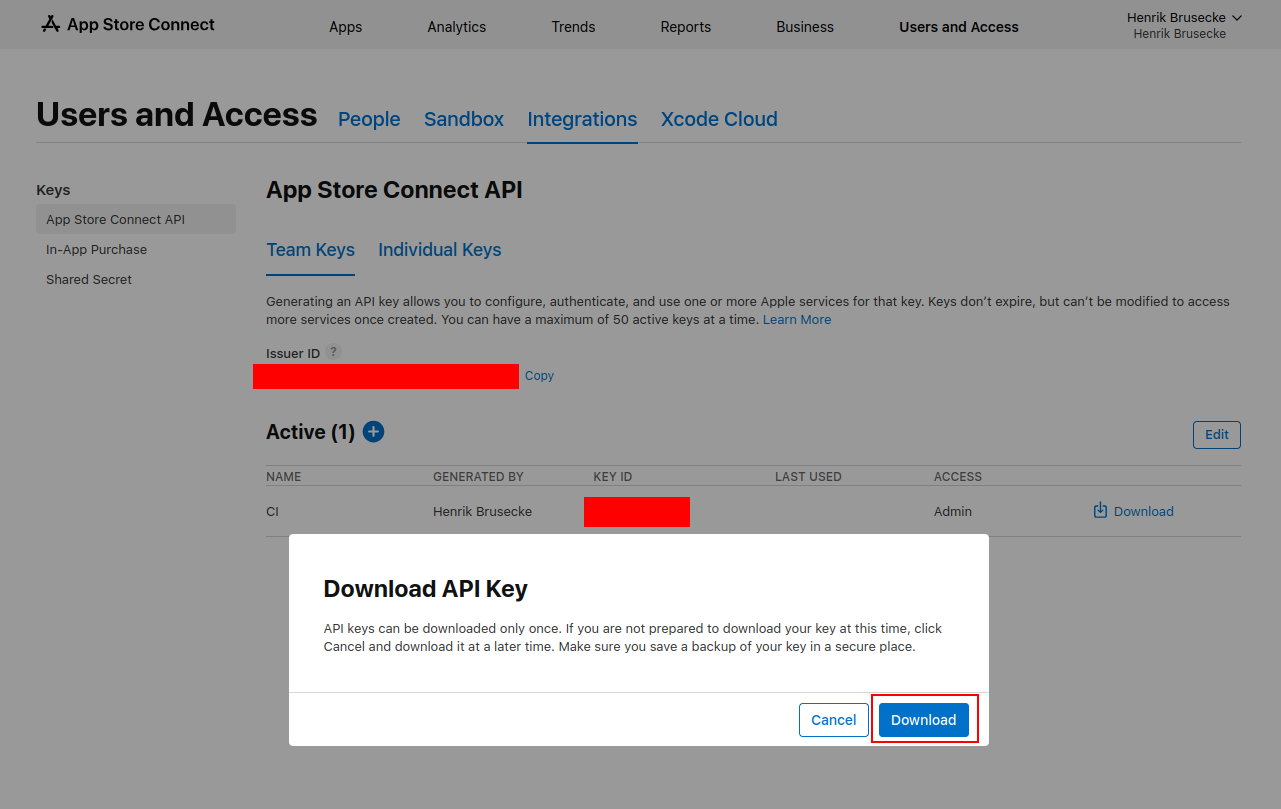Go to Trends in the top navigation
The width and height of the screenshot is (1281, 809).
point(574,27)
